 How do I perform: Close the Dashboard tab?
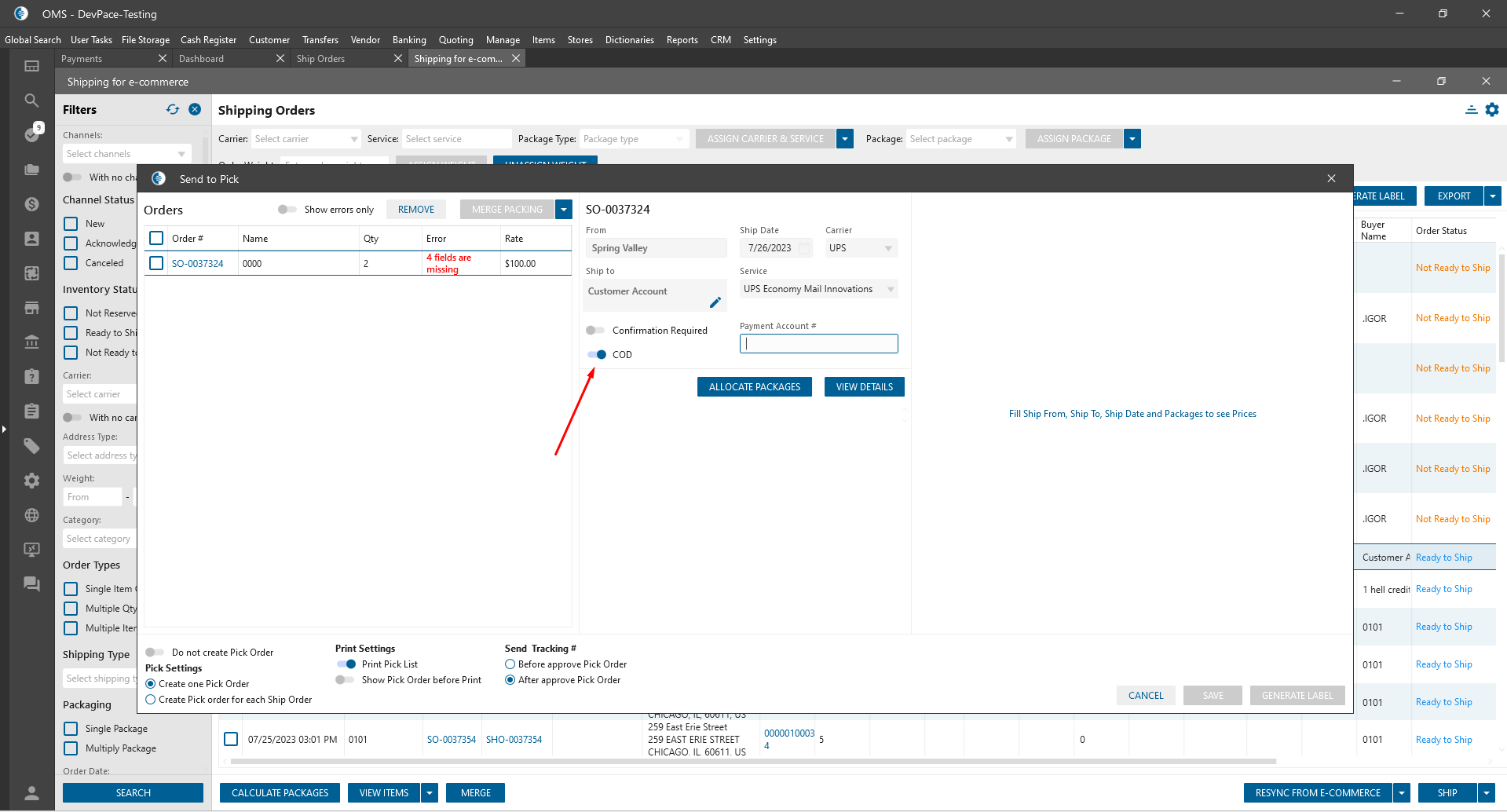[280, 58]
